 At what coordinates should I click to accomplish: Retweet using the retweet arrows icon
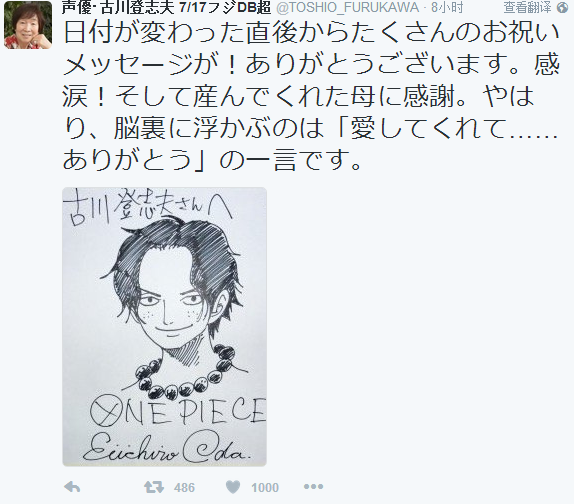click(154, 487)
